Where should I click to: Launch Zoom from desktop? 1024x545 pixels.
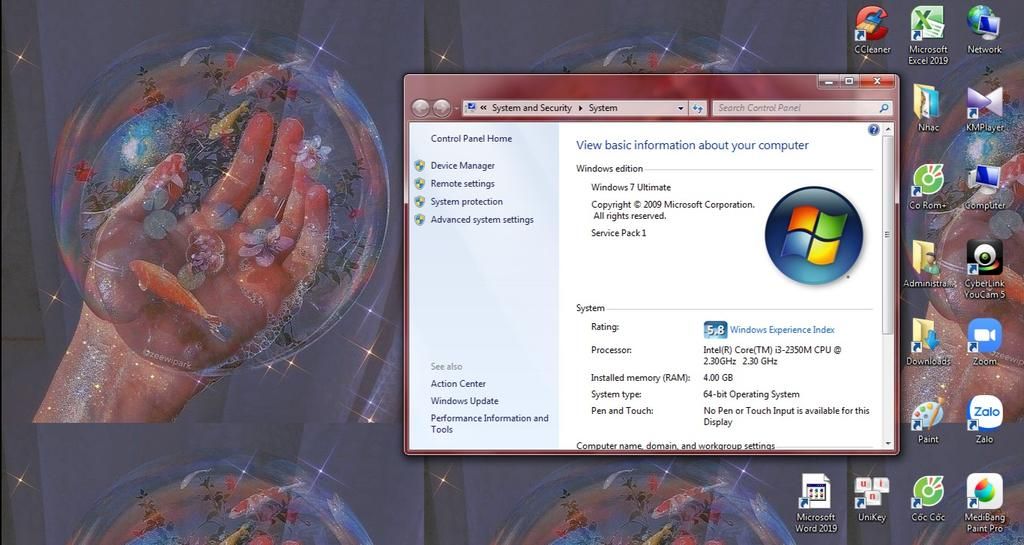(x=984, y=342)
